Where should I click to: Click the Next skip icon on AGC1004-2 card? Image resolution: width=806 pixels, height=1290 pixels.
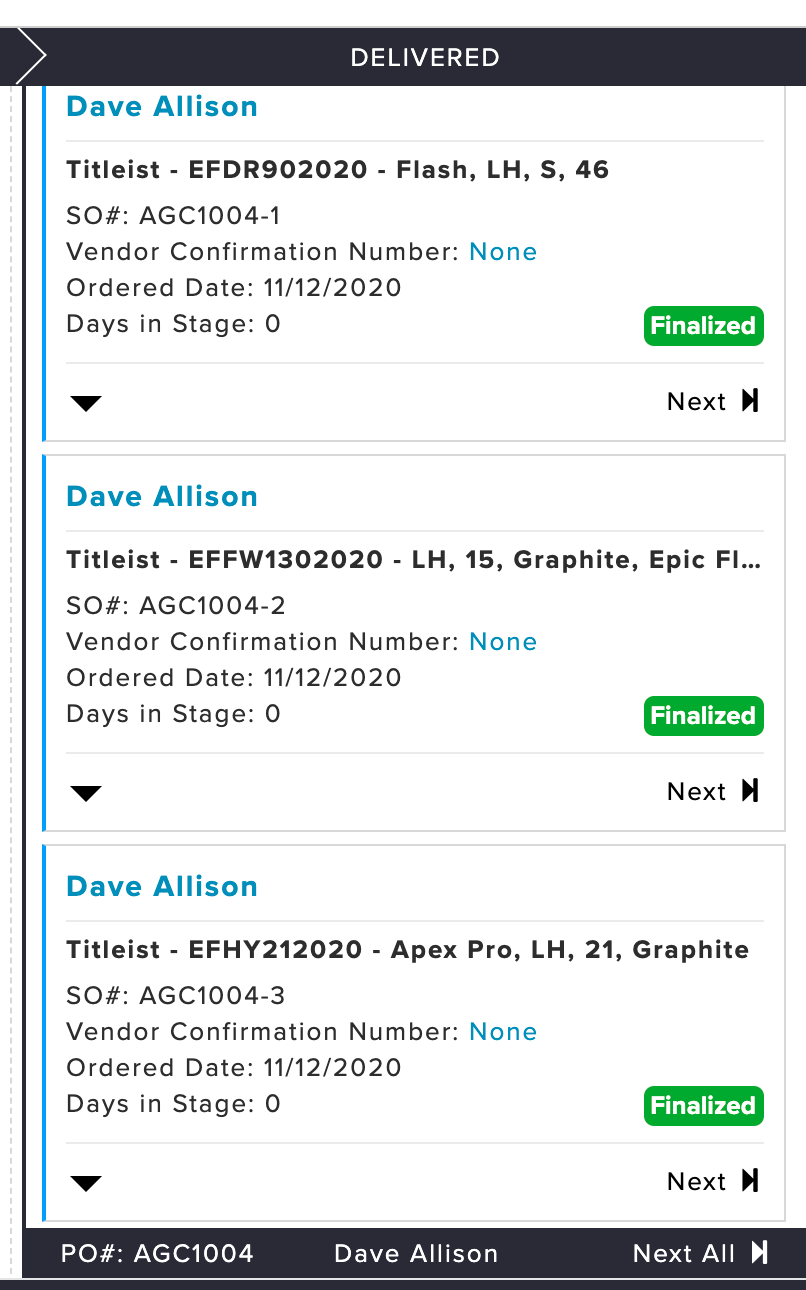point(750,791)
